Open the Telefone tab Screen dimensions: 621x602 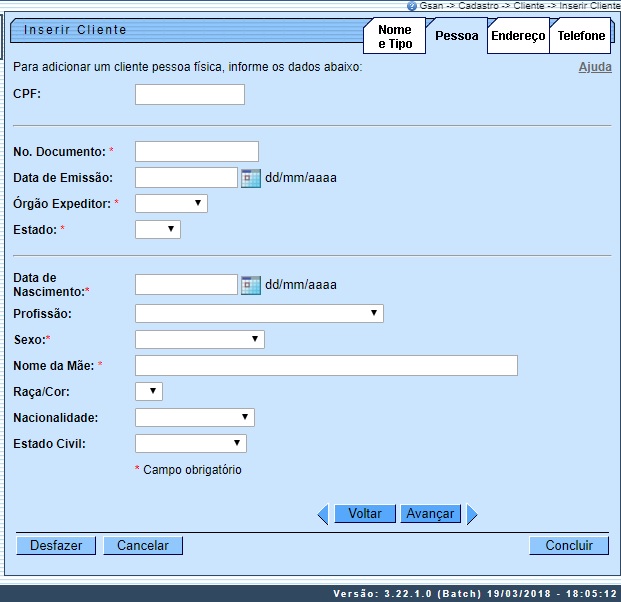click(581, 36)
